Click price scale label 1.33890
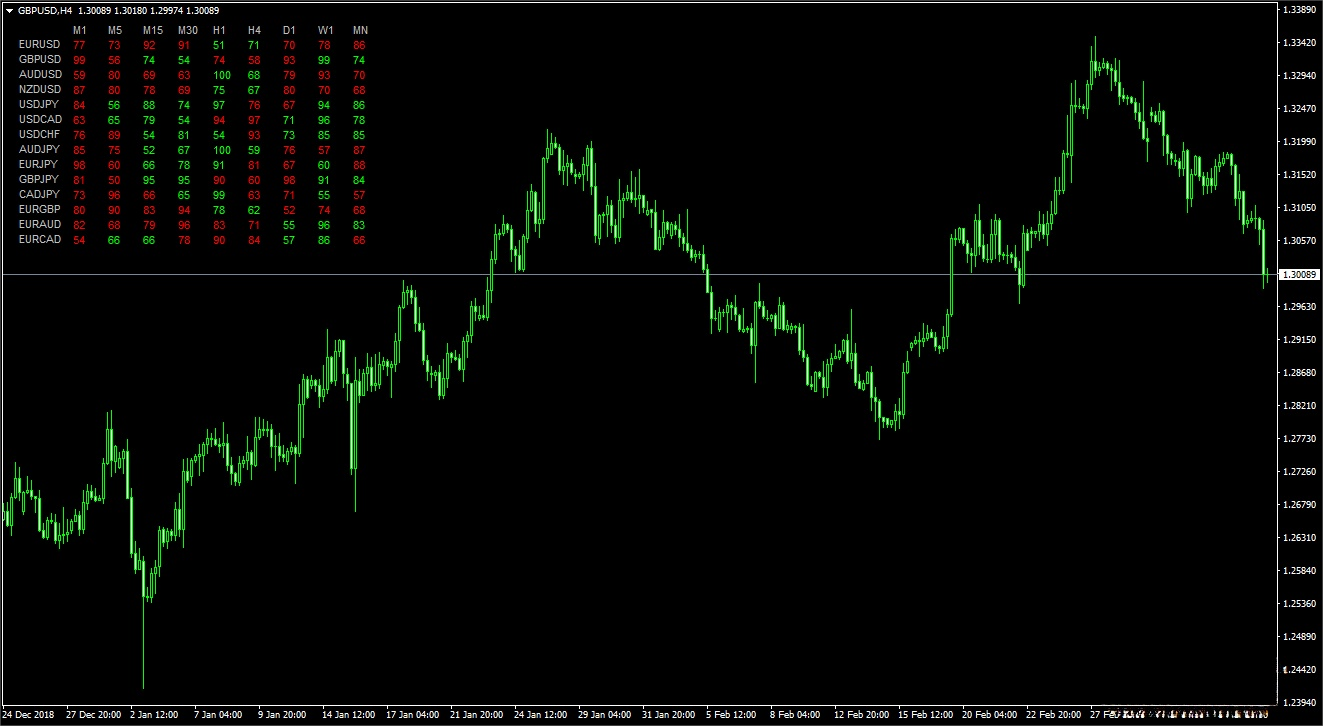Image resolution: width=1323 pixels, height=726 pixels. tap(1300, 10)
